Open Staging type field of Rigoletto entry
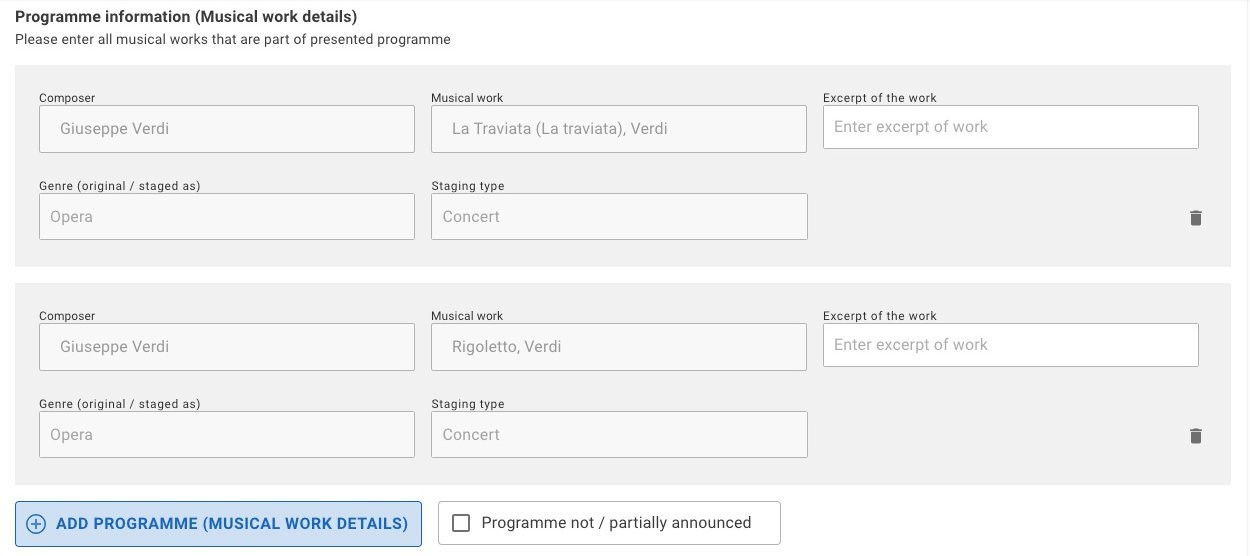This screenshot has width=1250, height=556. coord(619,435)
